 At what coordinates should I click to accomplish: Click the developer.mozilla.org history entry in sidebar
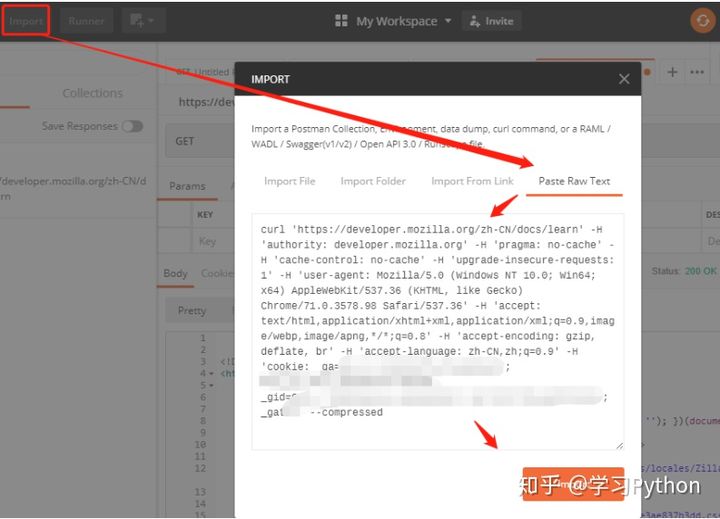73,188
